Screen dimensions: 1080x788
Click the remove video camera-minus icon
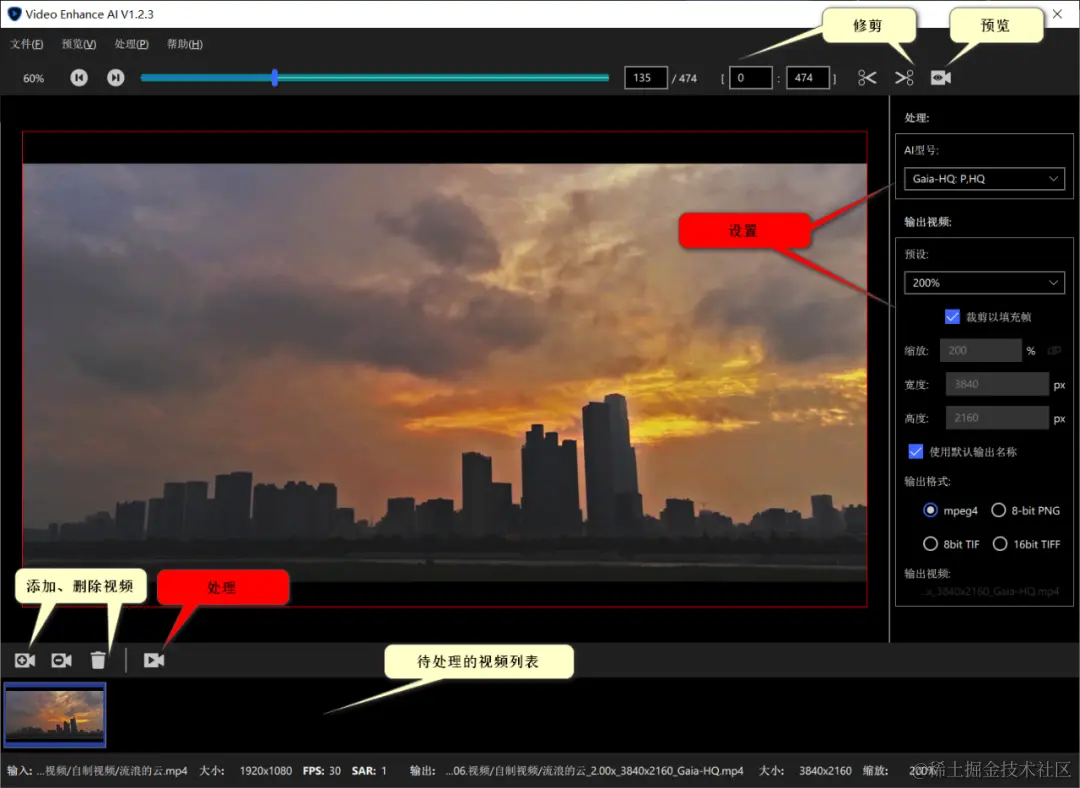point(61,661)
